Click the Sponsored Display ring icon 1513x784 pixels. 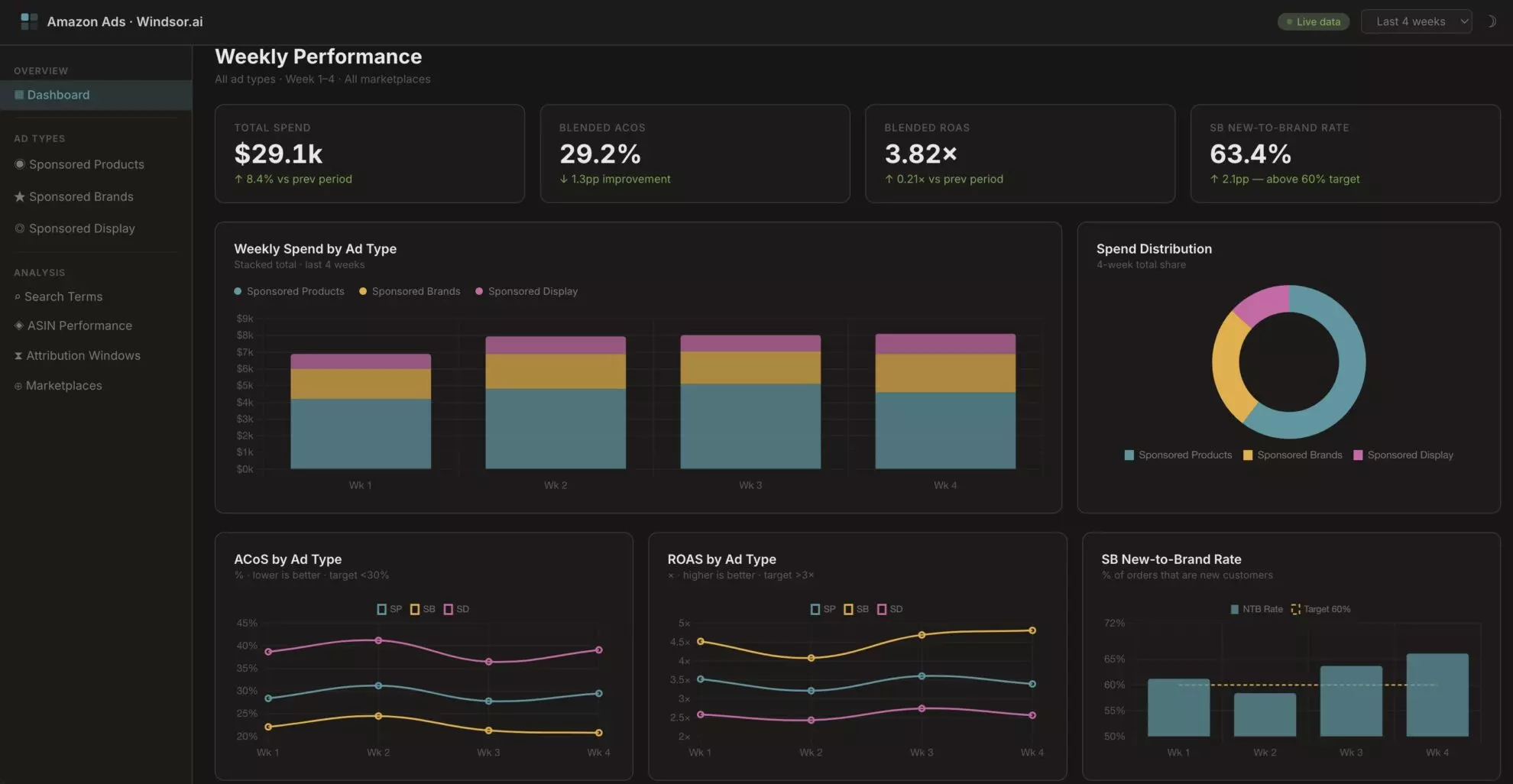point(20,228)
